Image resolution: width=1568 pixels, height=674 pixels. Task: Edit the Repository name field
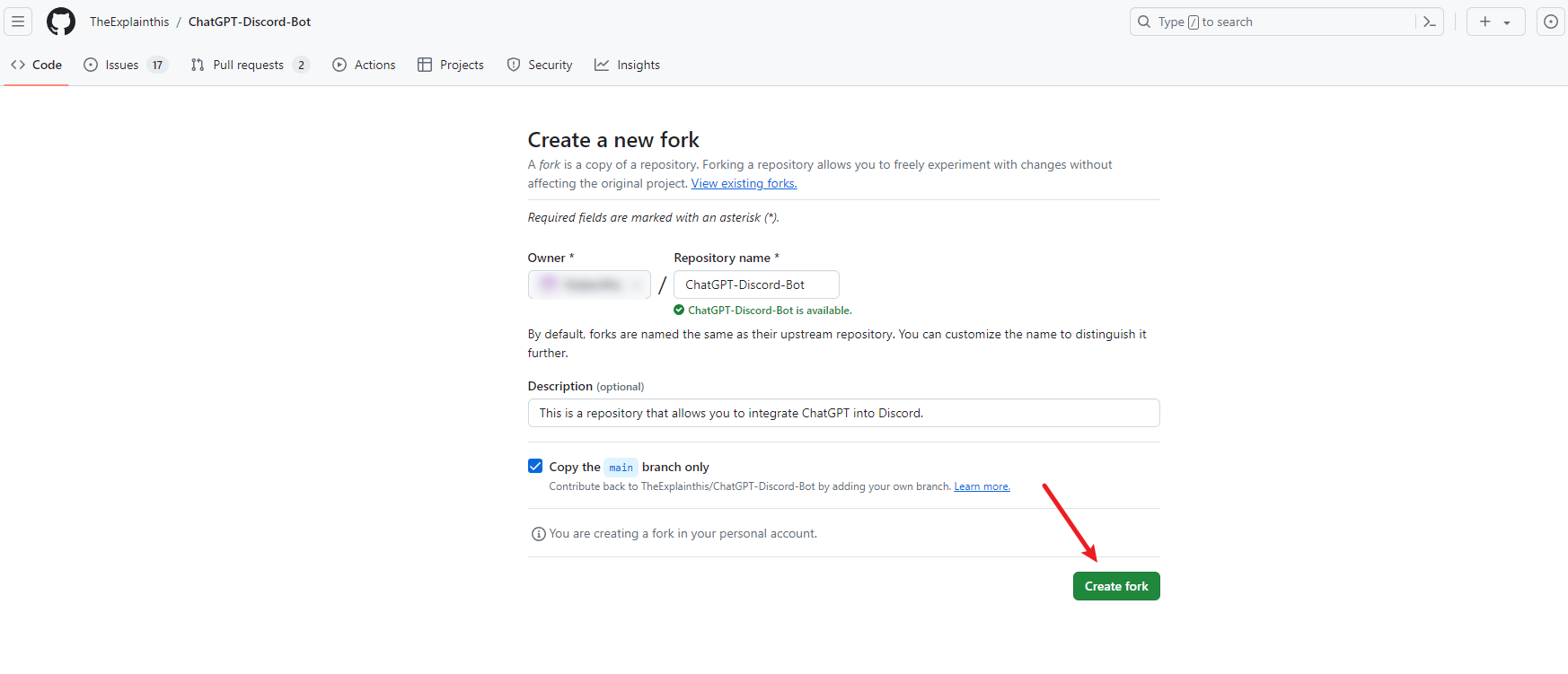click(756, 284)
